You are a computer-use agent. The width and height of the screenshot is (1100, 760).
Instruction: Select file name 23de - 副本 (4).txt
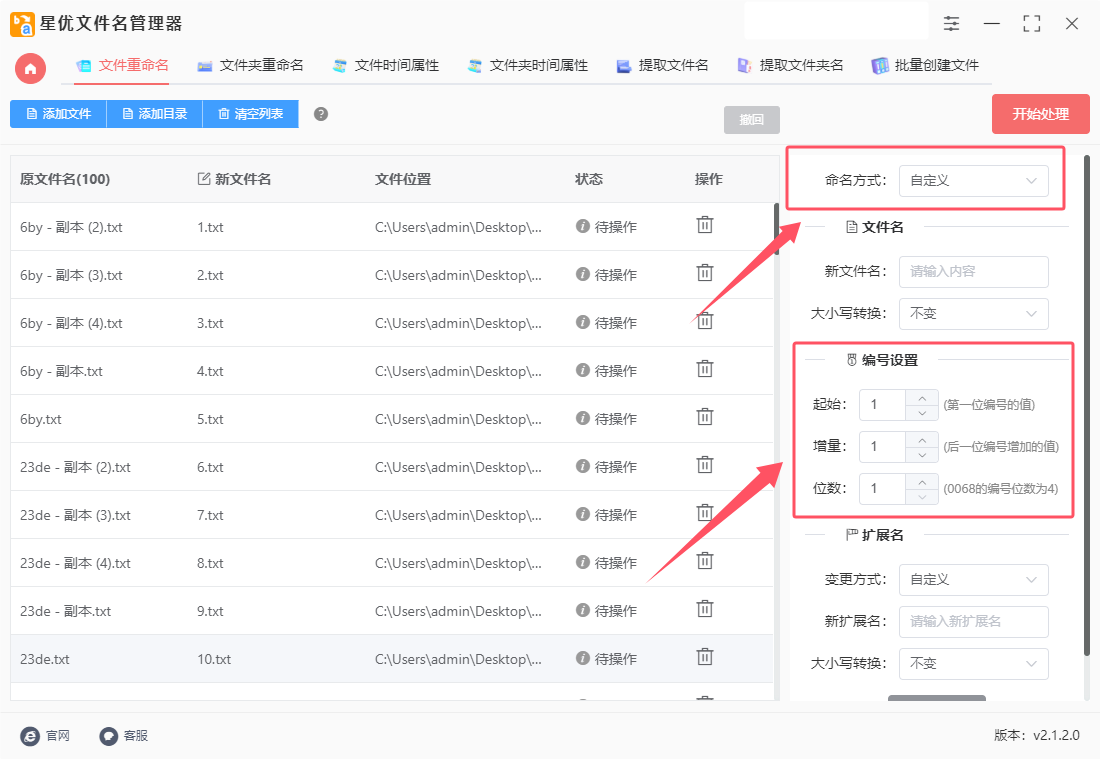(x=75, y=564)
